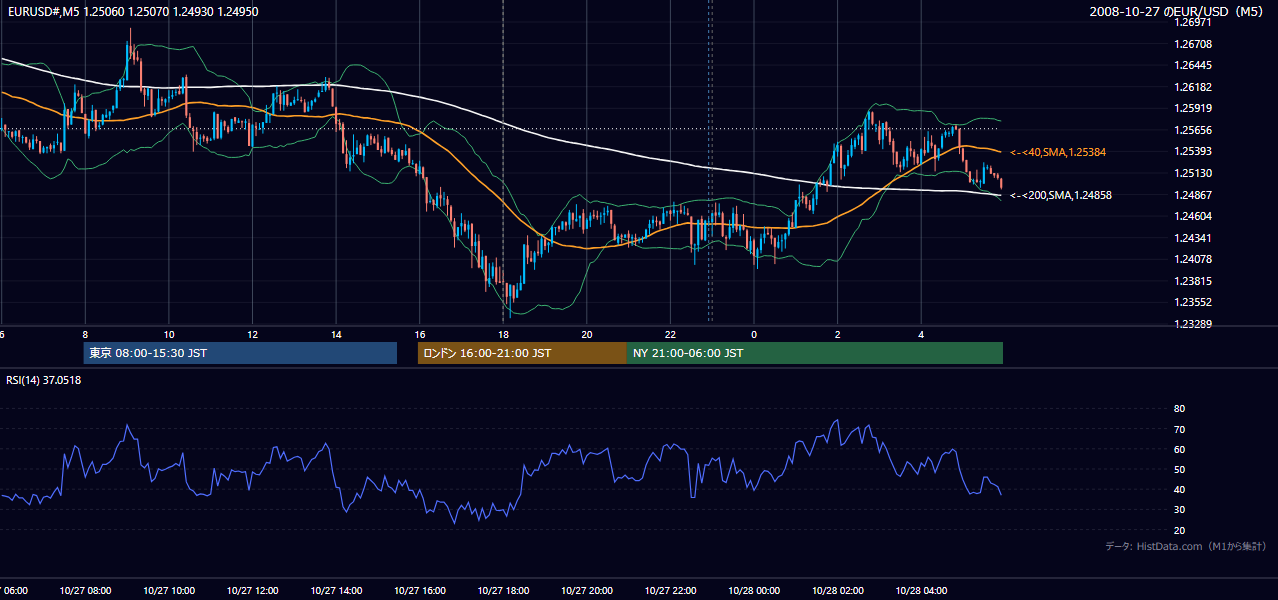
Task: Click the EURUSD#,M5 symbol title text
Action: [41, 11]
